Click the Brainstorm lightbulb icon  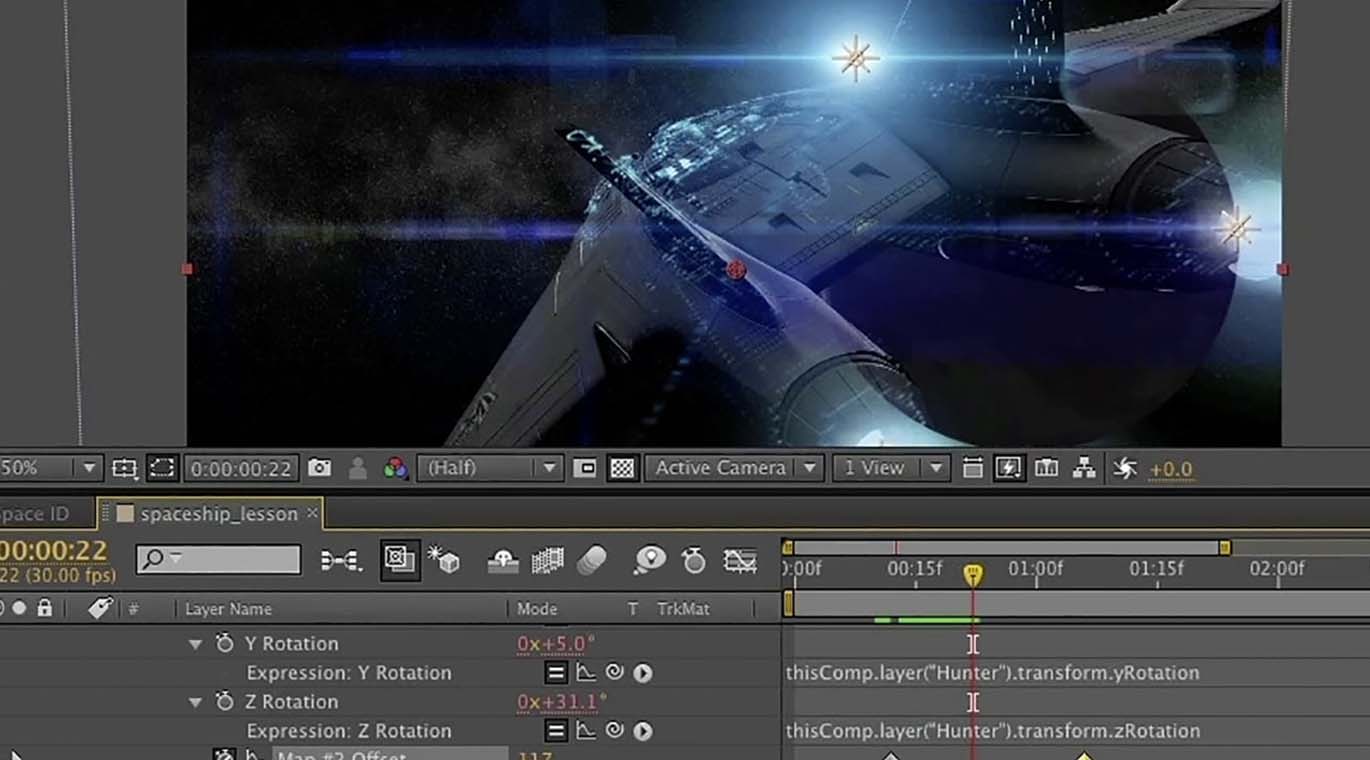(x=649, y=560)
